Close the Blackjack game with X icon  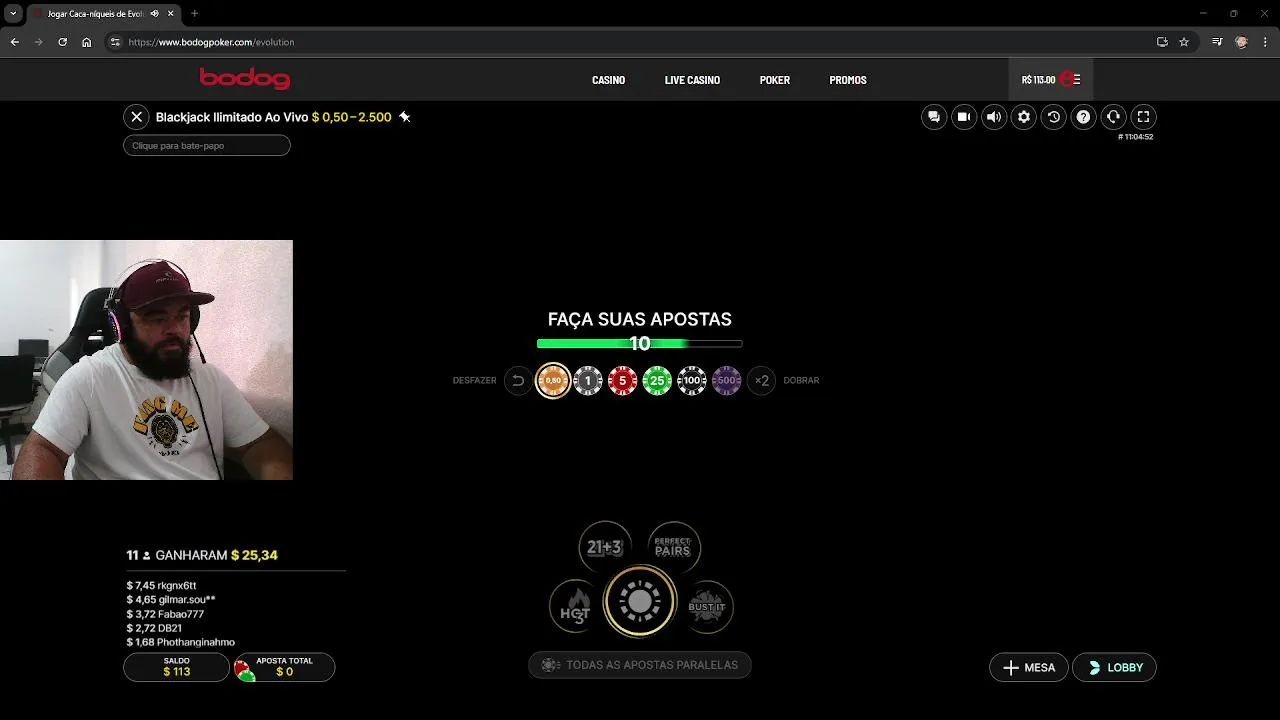(137, 117)
